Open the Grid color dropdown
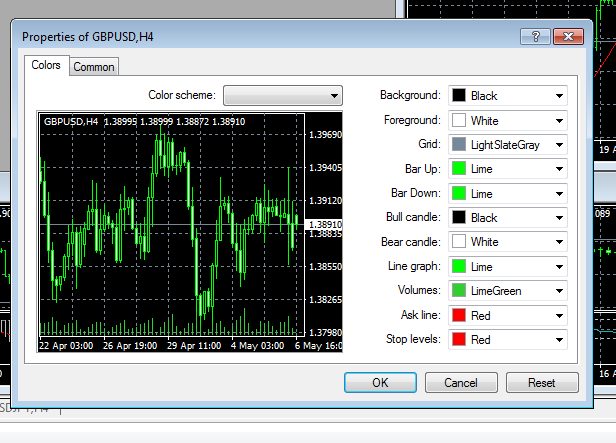616x443 pixels. 508,145
